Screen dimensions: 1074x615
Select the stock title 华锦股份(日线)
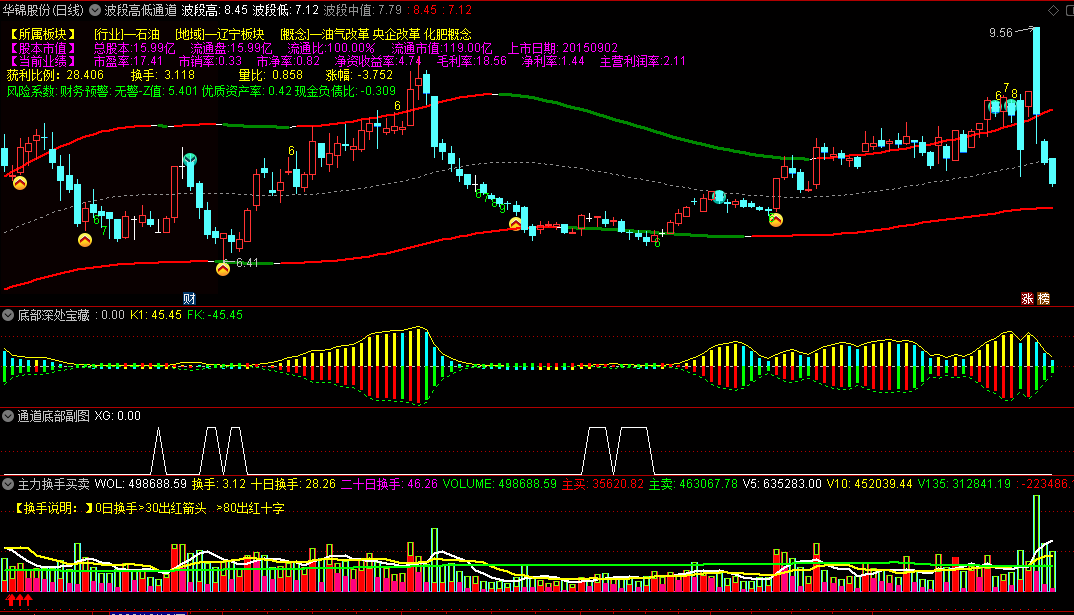[x=43, y=10]
